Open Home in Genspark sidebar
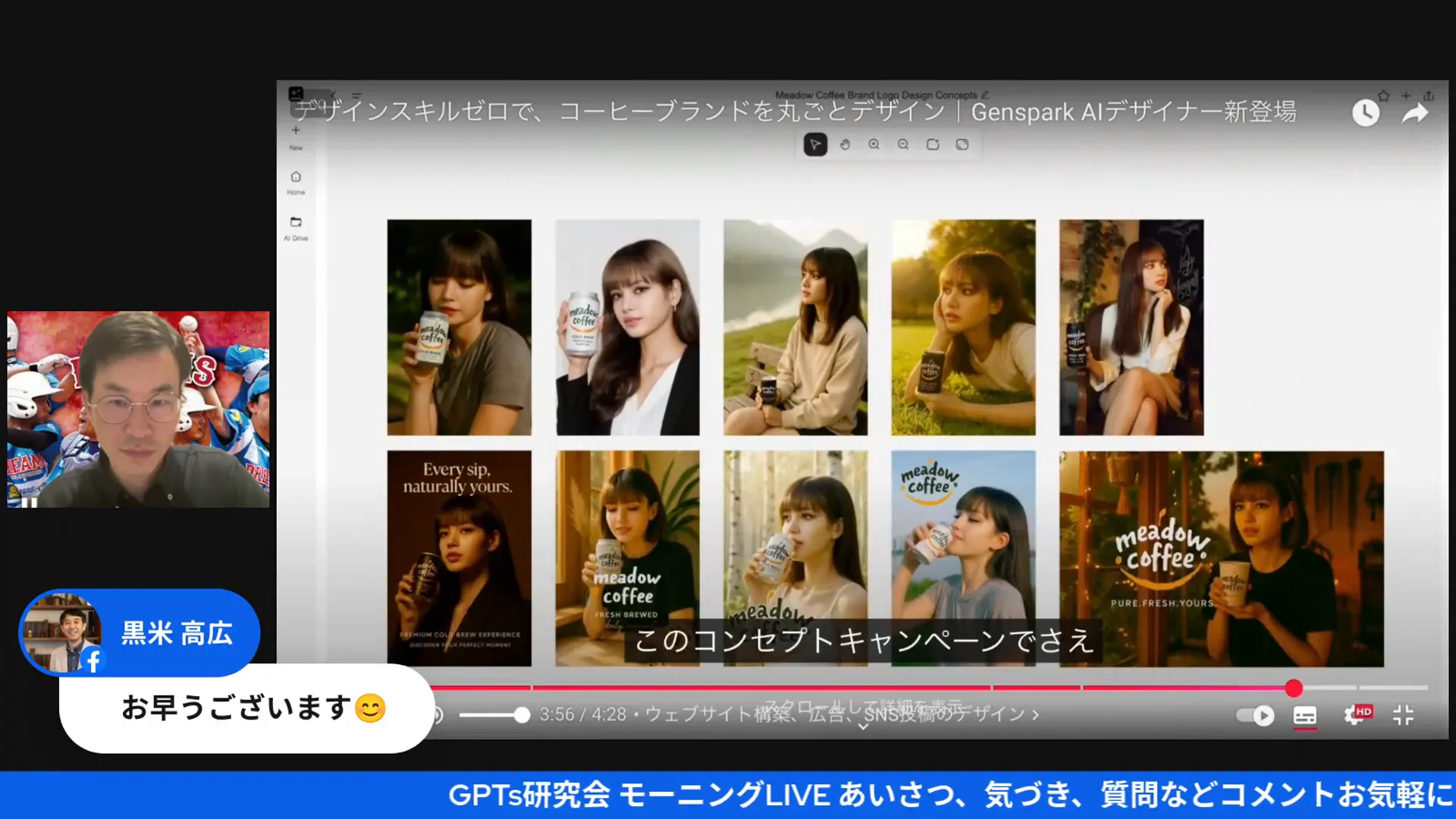 (x=296, y=182)
